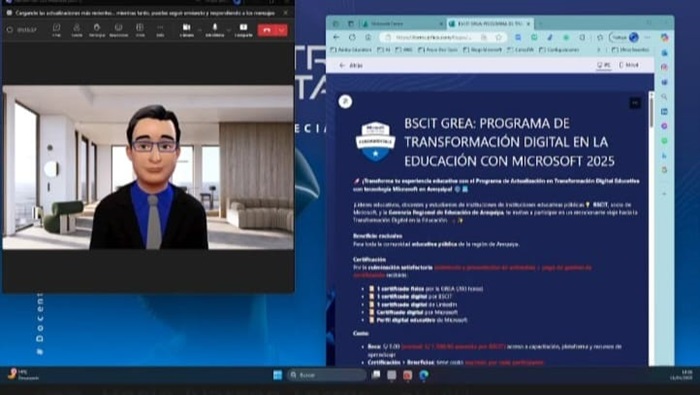Toggle the Micrófono mute button
The width and height of the screenshot is (700, 395).
point(215,30)
